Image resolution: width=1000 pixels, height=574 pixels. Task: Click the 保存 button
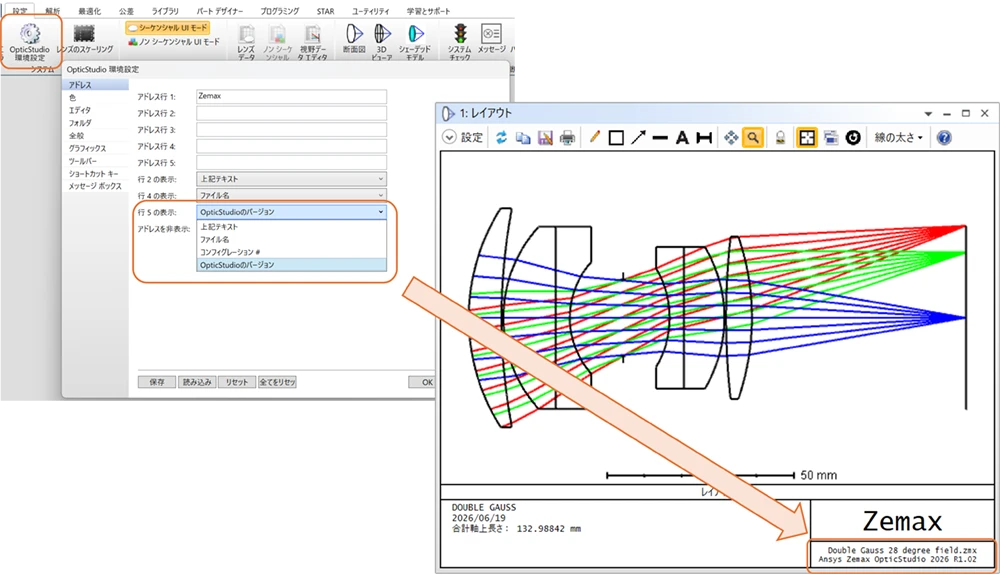[x=157, y=382]
